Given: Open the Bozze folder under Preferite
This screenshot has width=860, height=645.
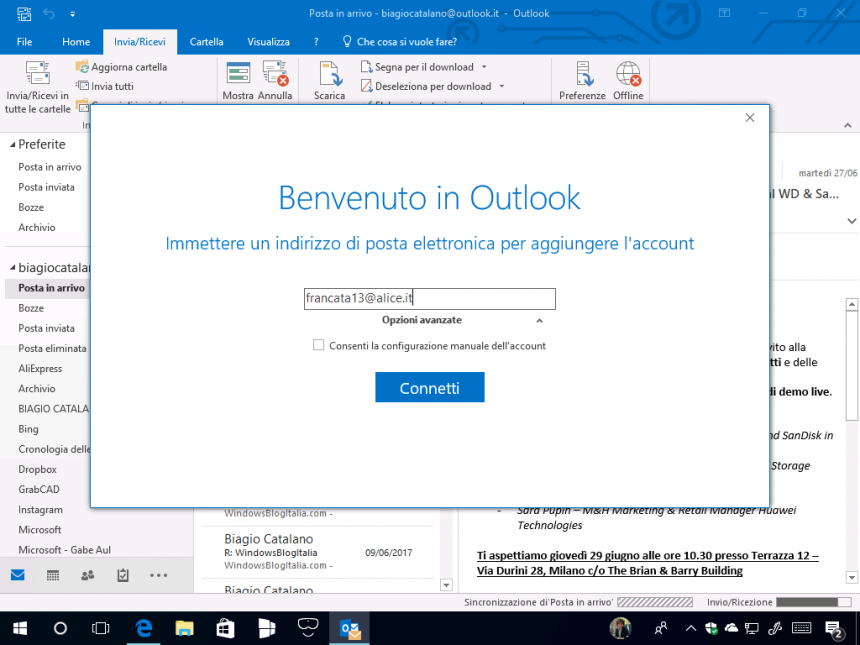Looking at the screenshot, I should tap(31, 207).
